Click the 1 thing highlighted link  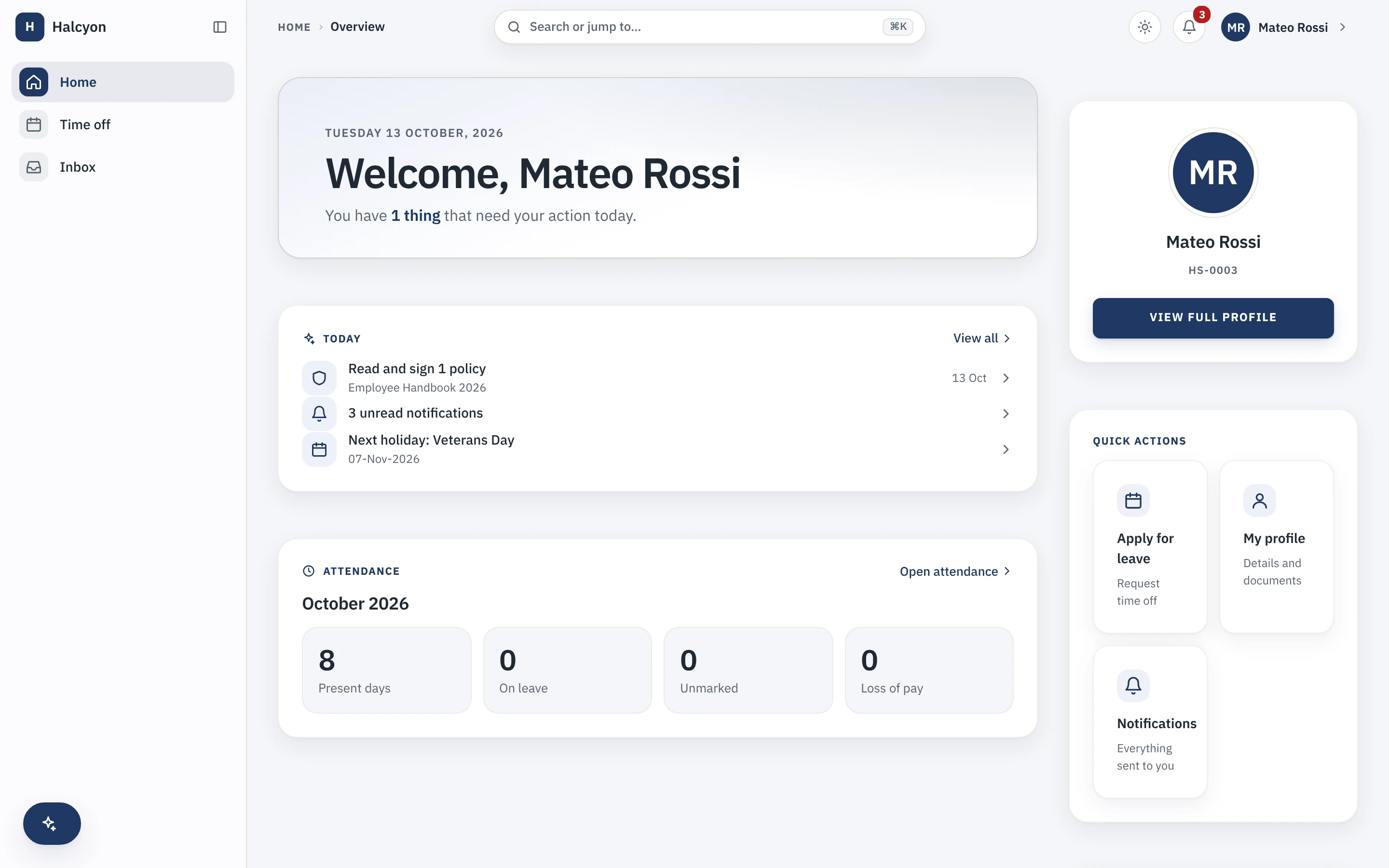pos(416,215)
